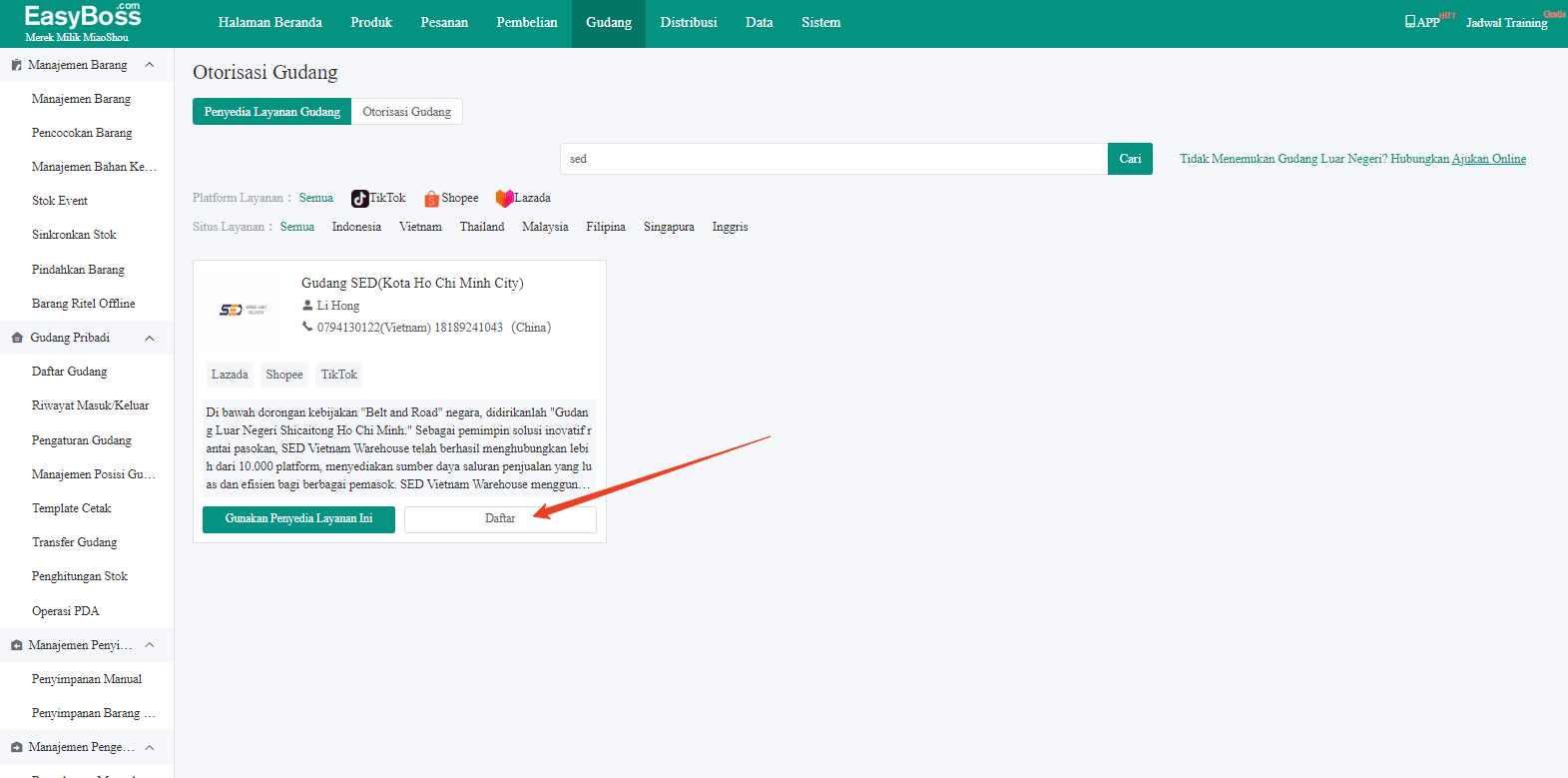
Task: Collapse the Manajemen Penyi... sidebar group
Action: [150, 645]
